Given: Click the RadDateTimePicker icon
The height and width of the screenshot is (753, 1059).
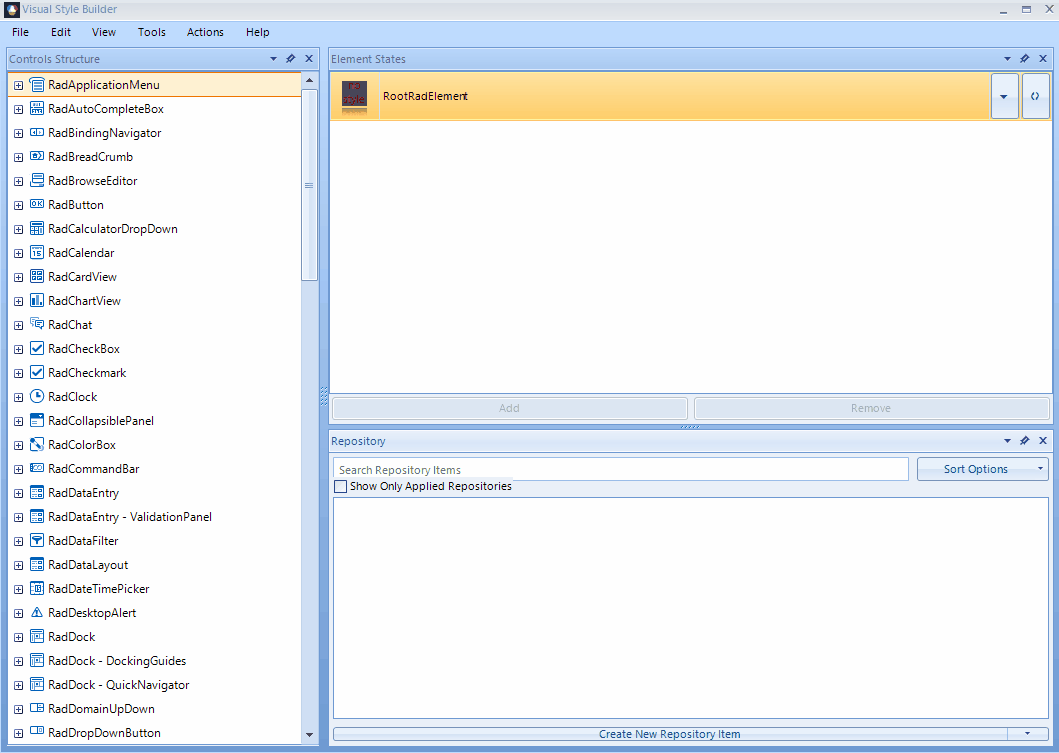Looking at the screenshot, I should (x=37, y=588).
